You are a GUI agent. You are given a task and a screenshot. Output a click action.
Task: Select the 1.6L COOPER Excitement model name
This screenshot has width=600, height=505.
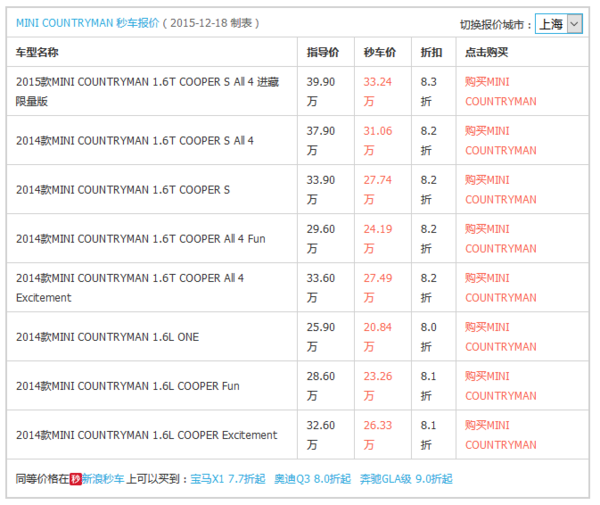click(x=147, y=435)
